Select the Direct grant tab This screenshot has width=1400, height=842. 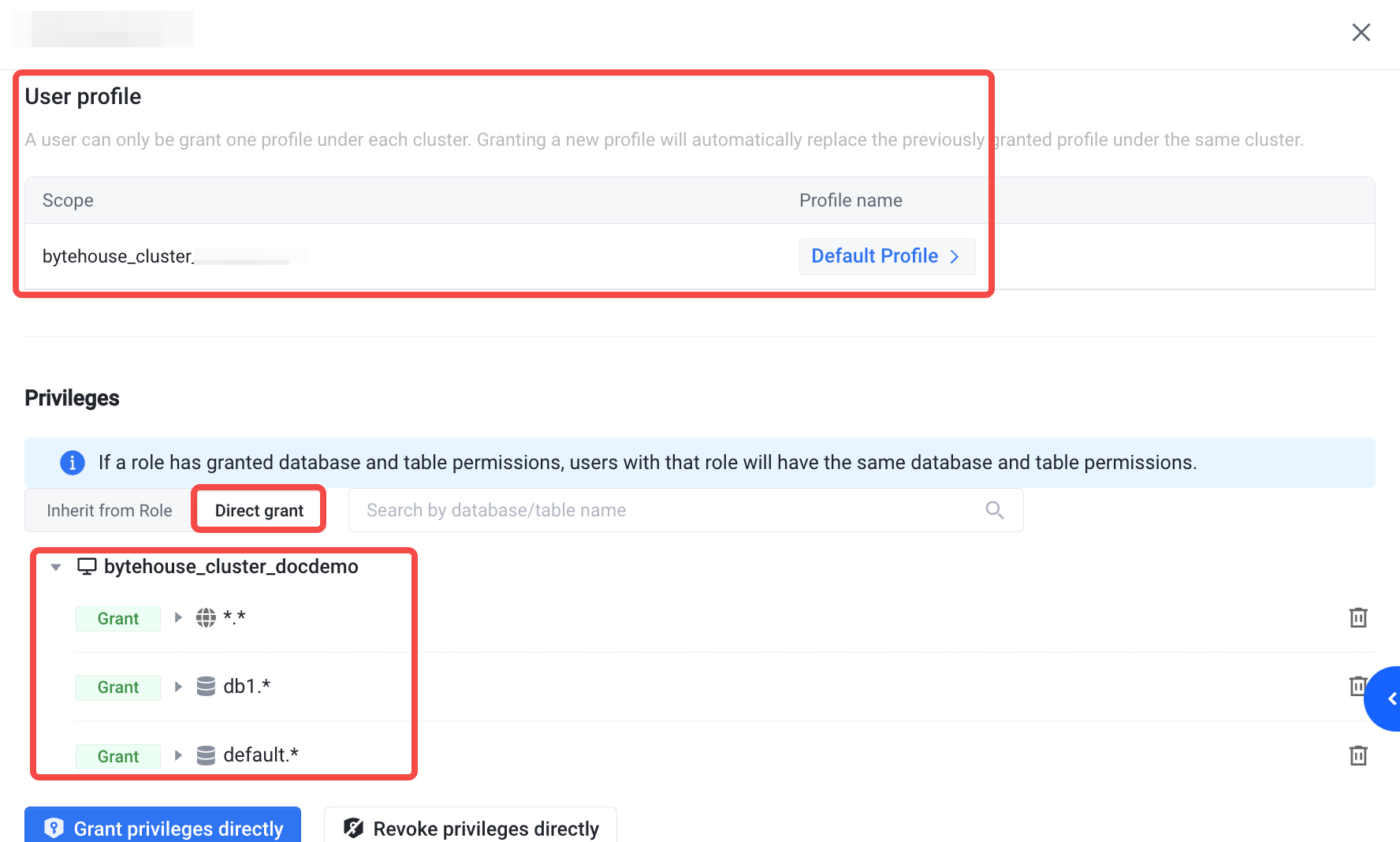coord(259,510)
